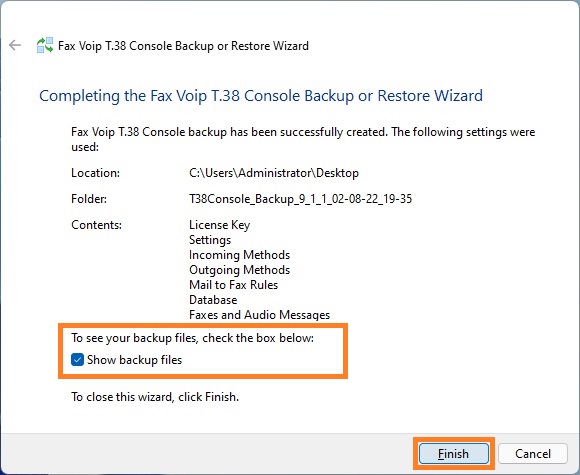This screenshot has height=475, width=580.
Task: Click Outgoing Methods in contents list
Action: (x=239, y=270)
